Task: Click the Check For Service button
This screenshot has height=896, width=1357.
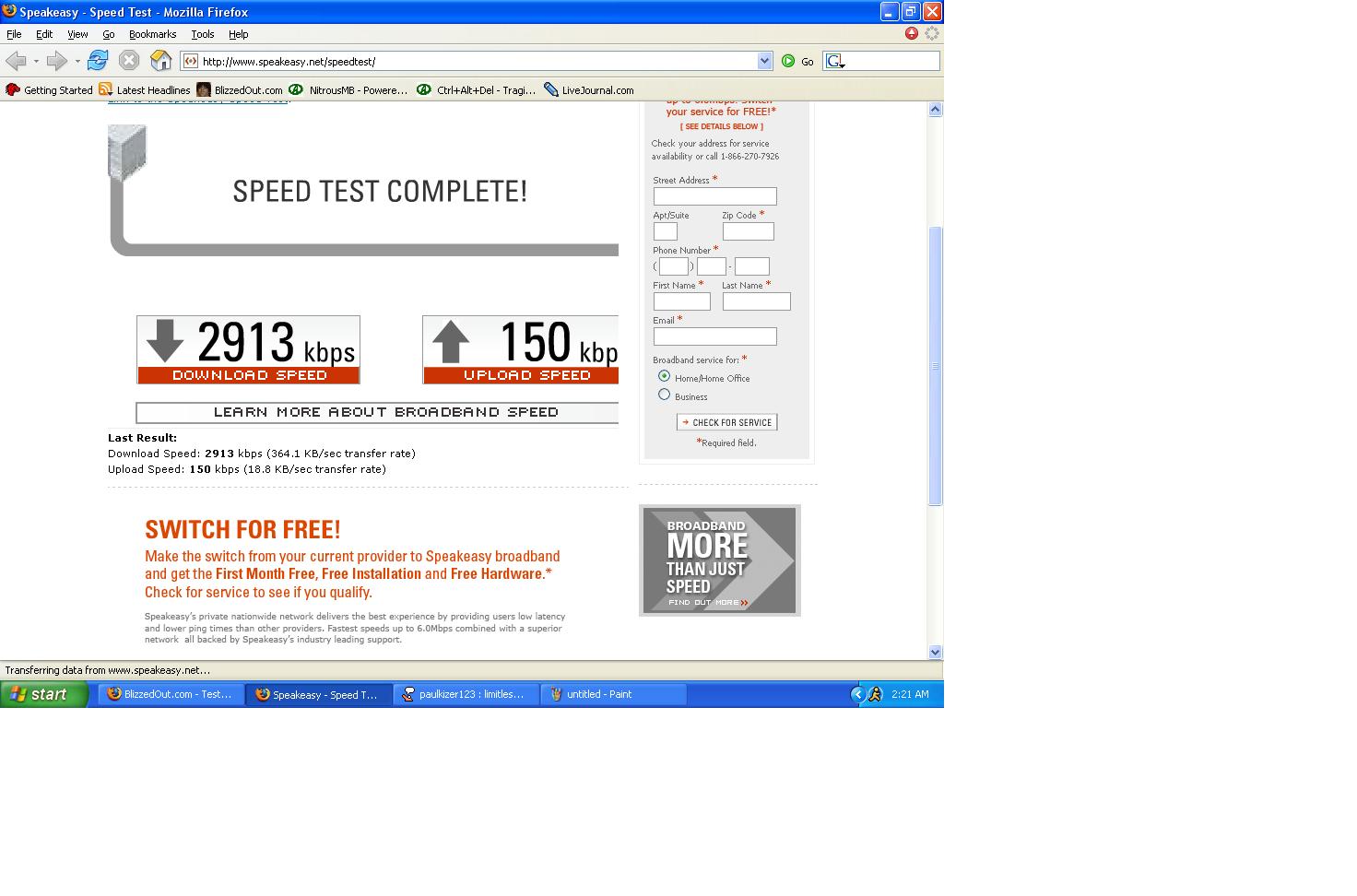Action: [726, 422]
